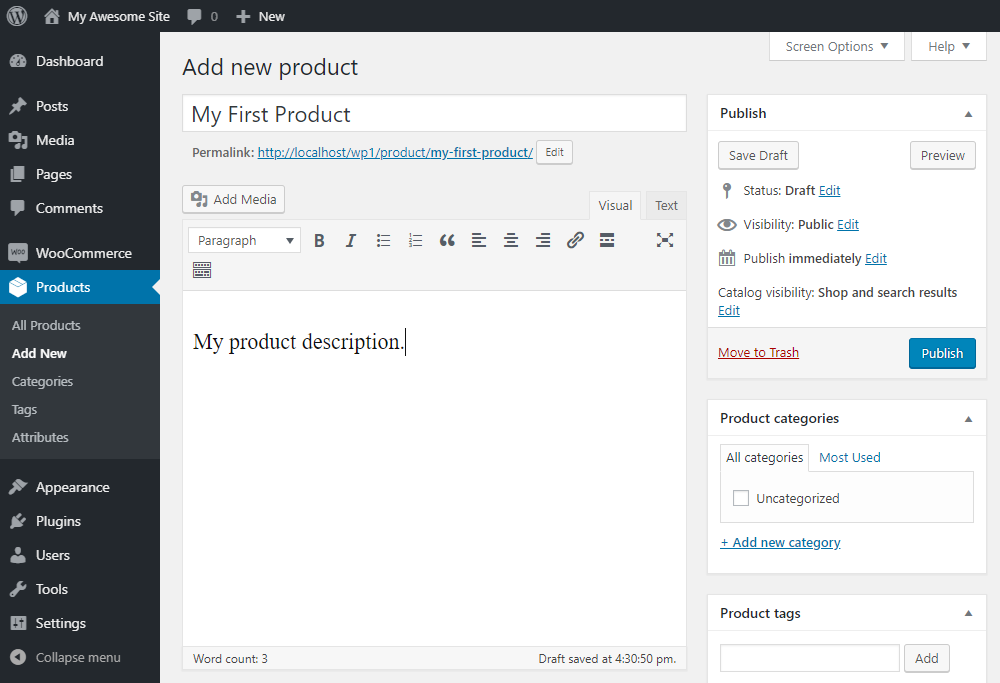The image size is (1000, 683).
Task: Click the Add tag button
Action: 927,658
